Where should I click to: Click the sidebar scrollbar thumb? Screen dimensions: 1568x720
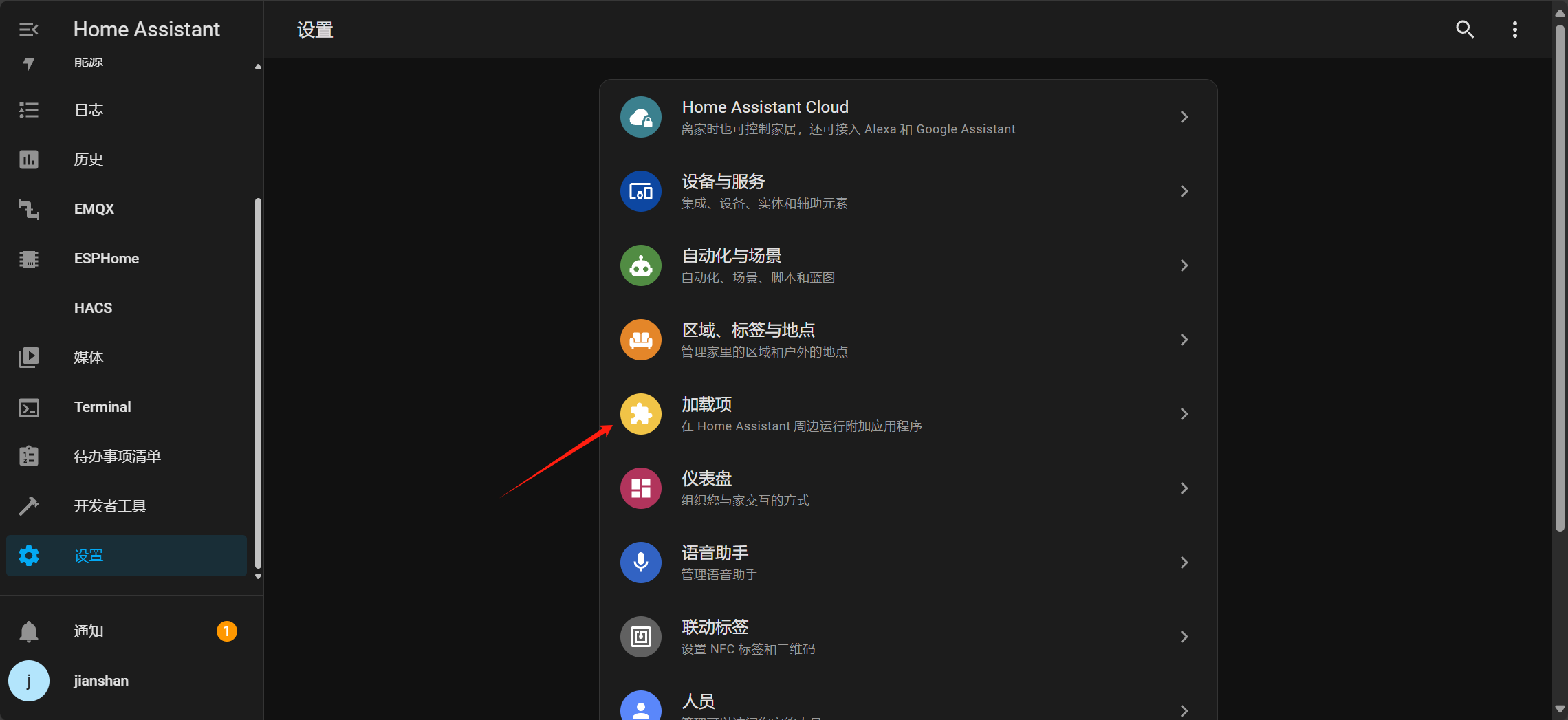[x=258, y=382]
